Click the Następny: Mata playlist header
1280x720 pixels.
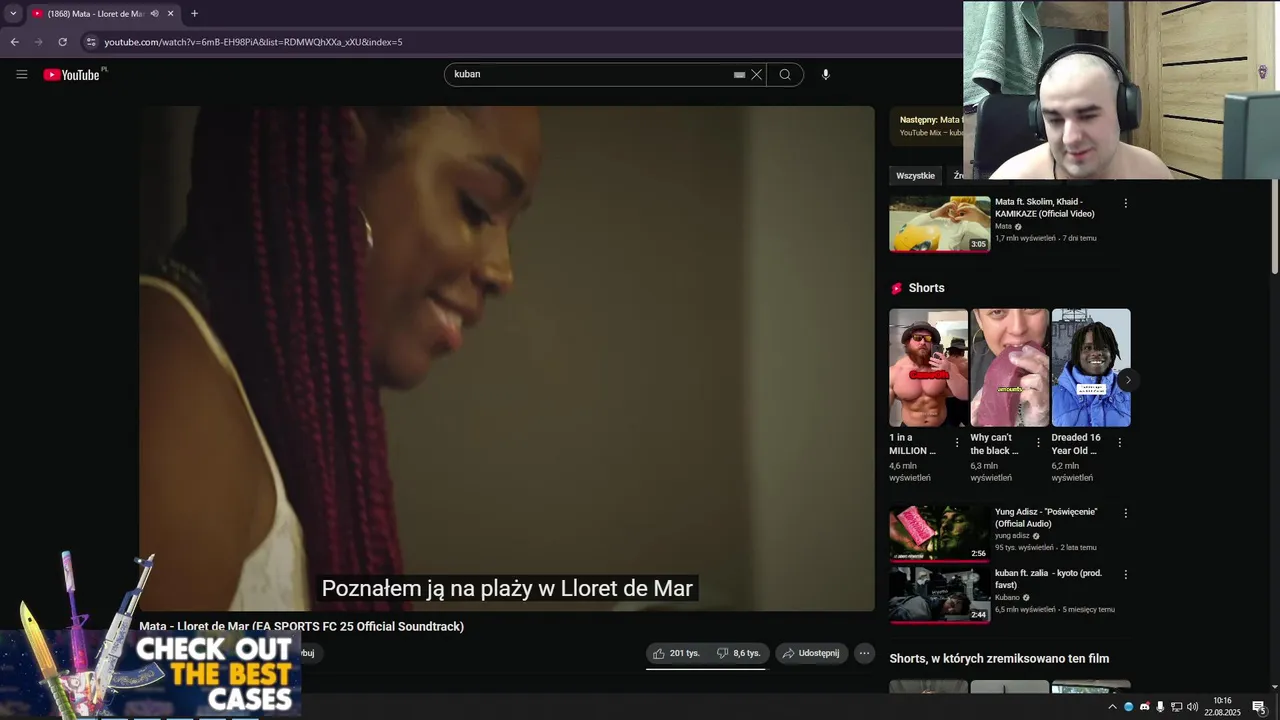[930, 120]
